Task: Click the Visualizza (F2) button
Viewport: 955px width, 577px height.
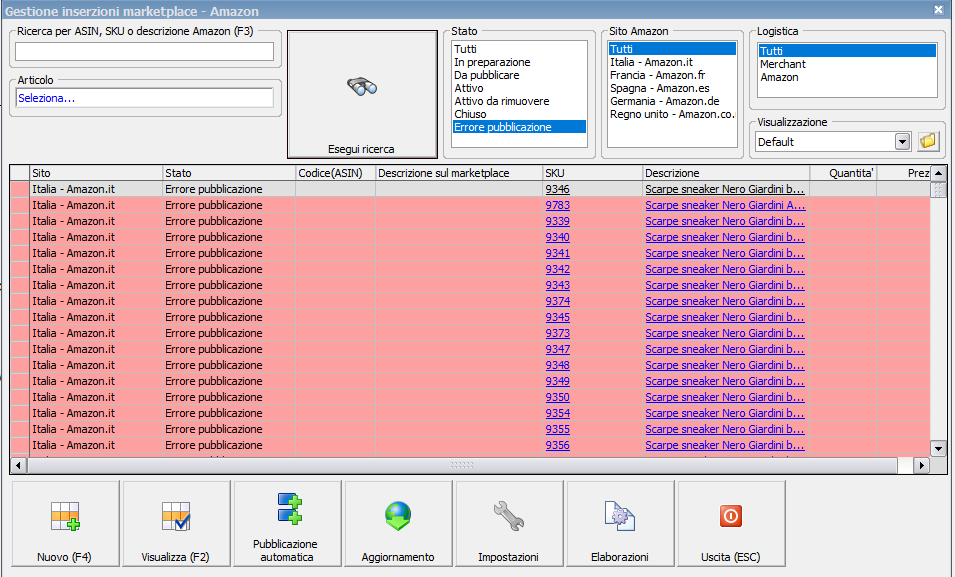Action: pyautogui.click(x=176, y=524)
